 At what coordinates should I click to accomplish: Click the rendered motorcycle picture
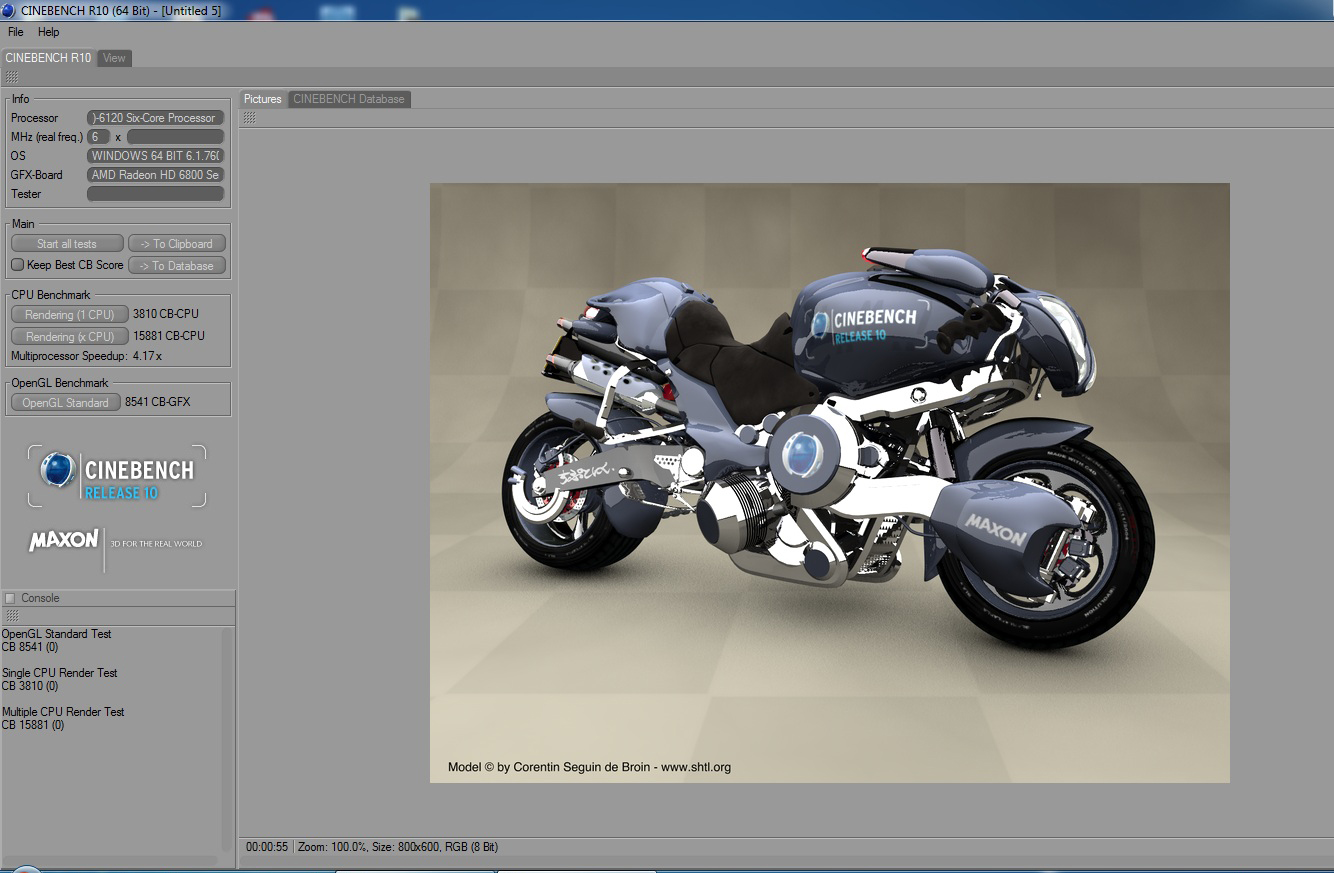click(830, 483)
